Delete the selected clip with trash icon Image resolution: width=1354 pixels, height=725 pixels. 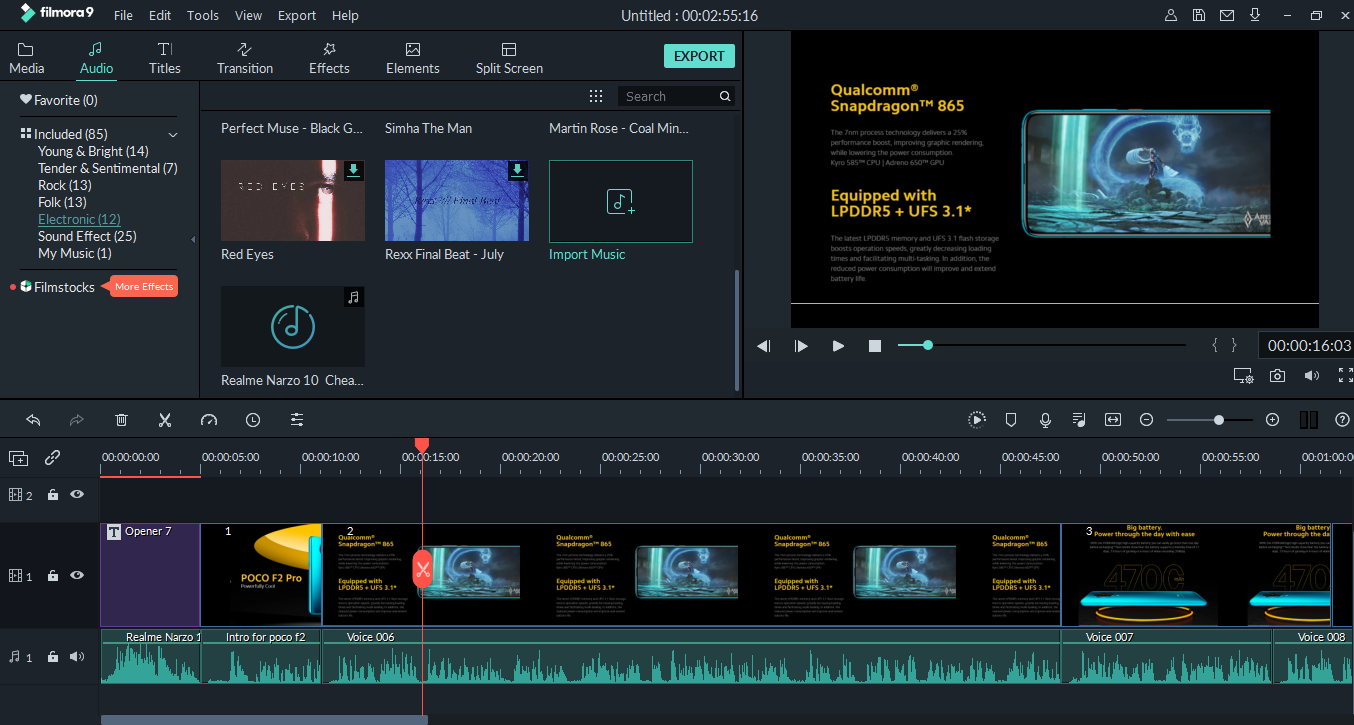click(x=121, y=420)
